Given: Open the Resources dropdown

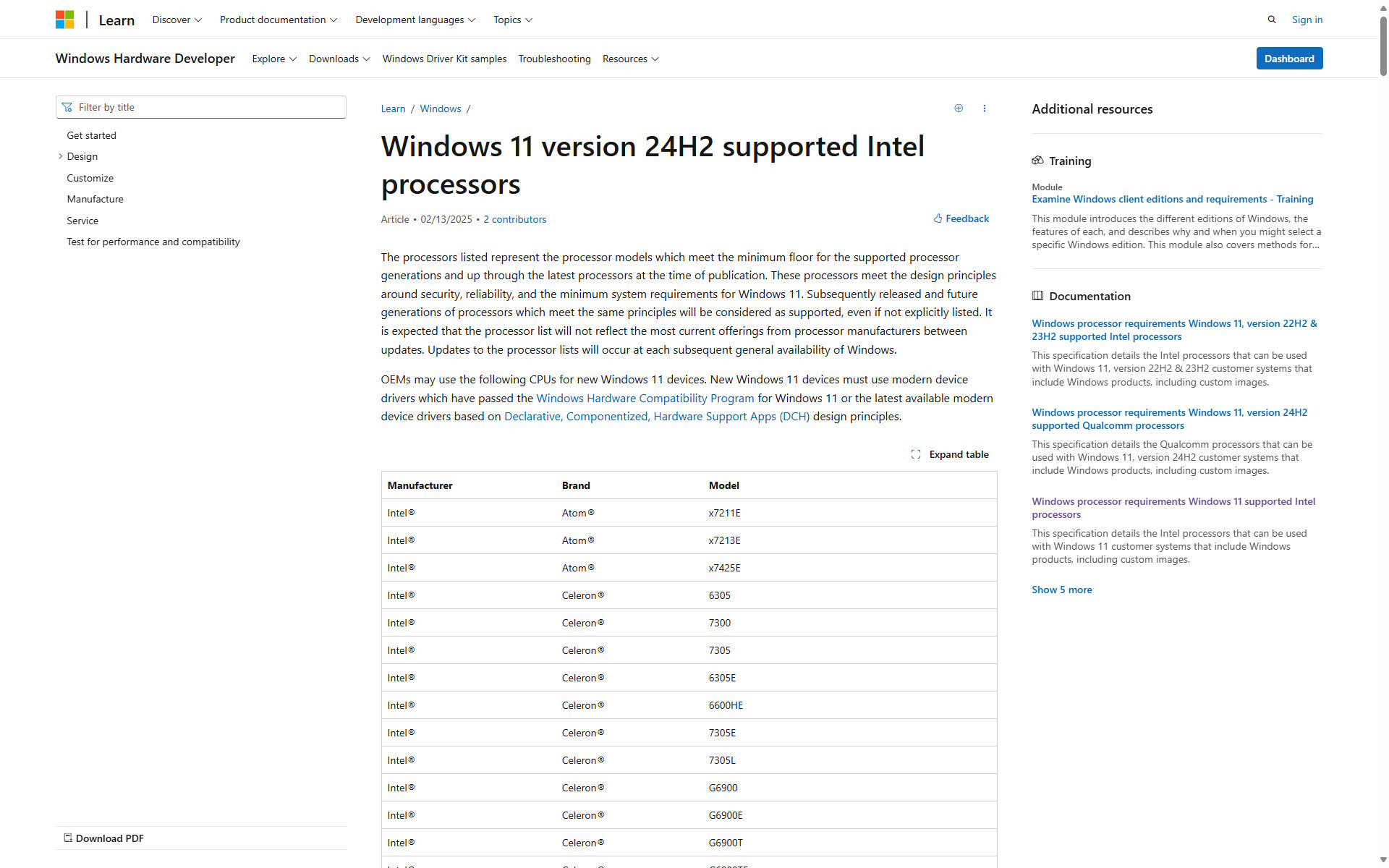Looking at the screenshot, I should (629, 59).
